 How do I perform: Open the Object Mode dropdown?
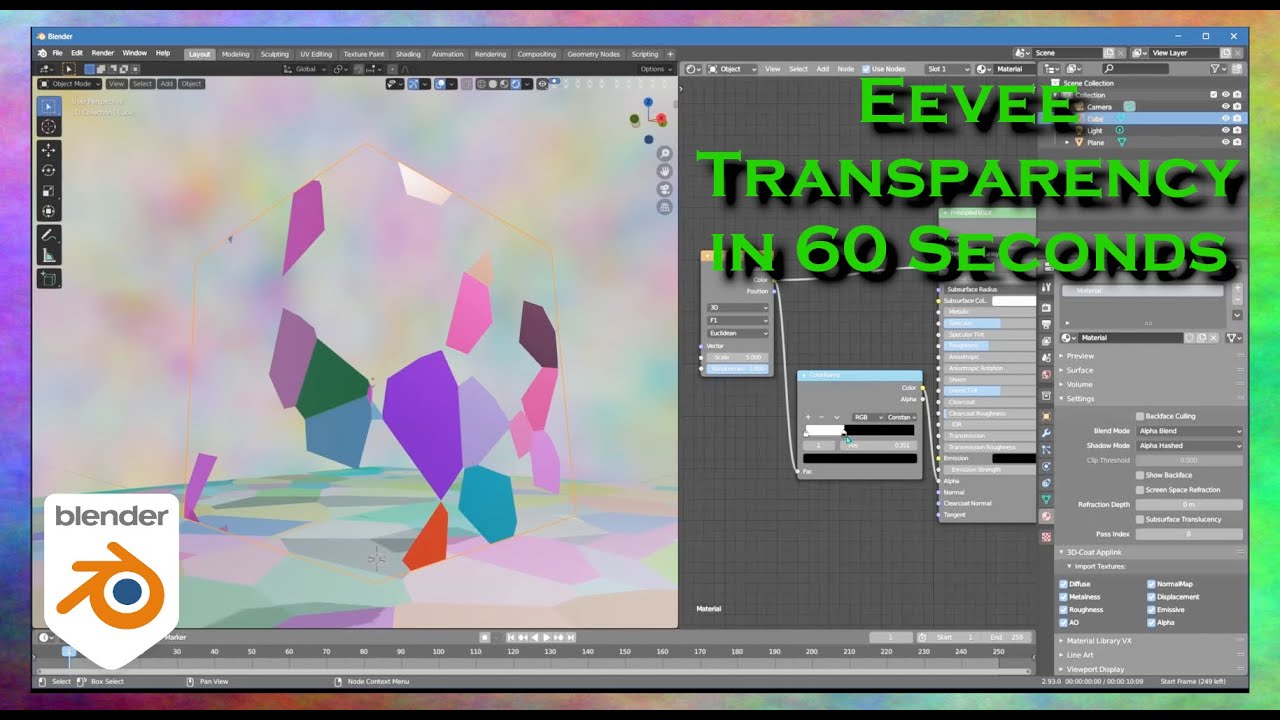(x=70, y=84)
